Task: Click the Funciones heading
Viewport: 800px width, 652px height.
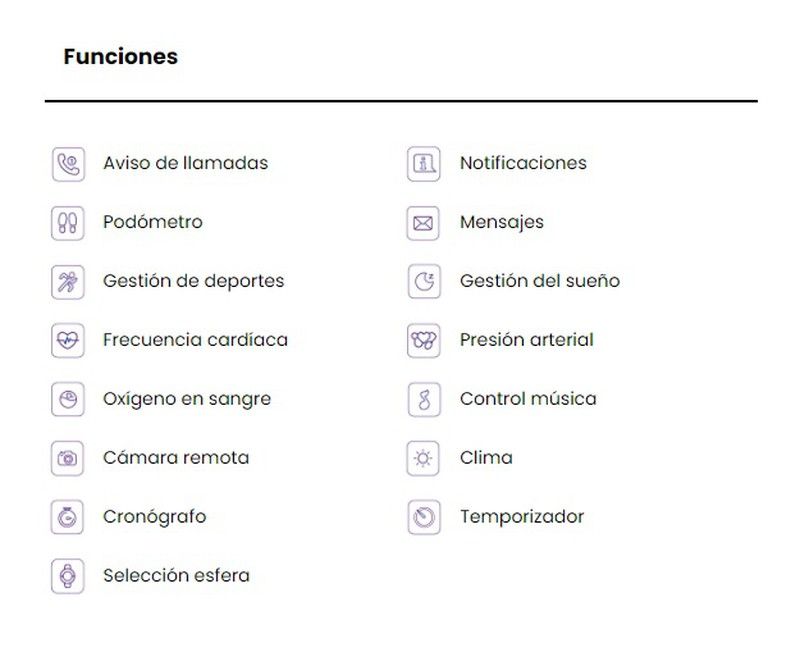Action: 120,57
